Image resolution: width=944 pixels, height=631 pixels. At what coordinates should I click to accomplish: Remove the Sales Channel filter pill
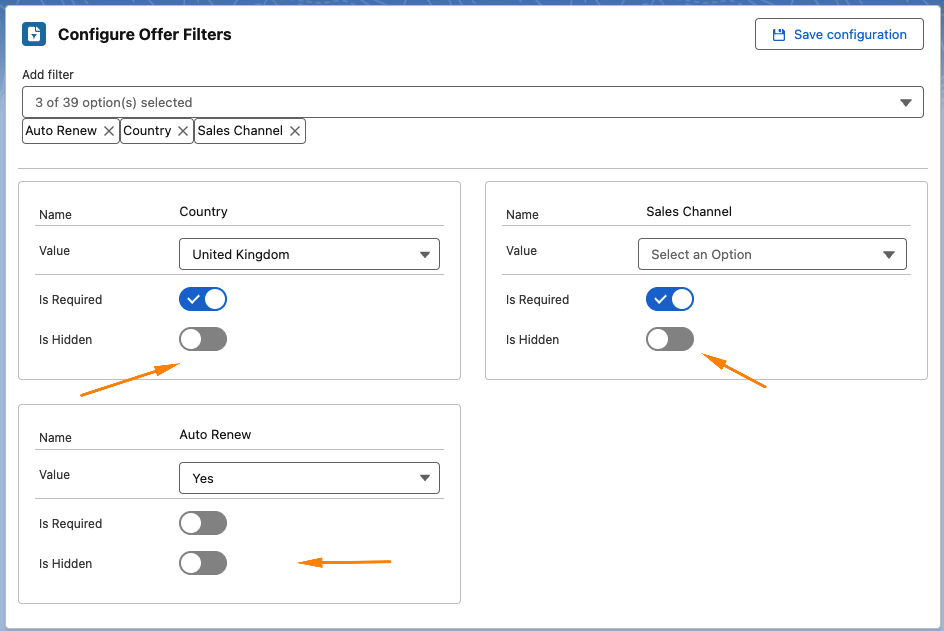click(x=295, y=131)
